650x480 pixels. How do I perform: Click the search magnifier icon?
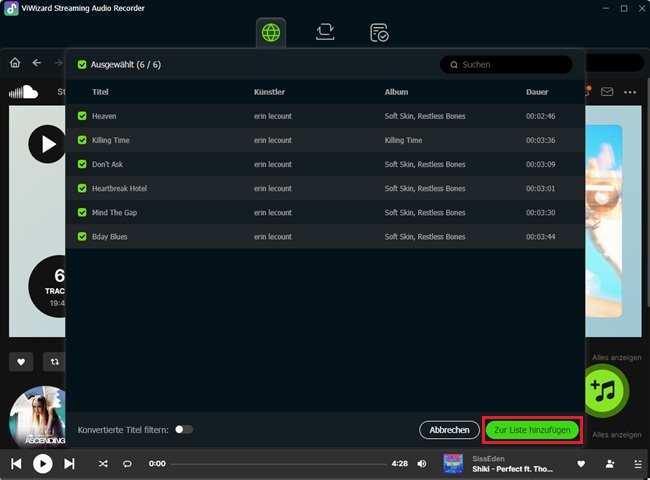pyautogui.click(x=454, y=65)
